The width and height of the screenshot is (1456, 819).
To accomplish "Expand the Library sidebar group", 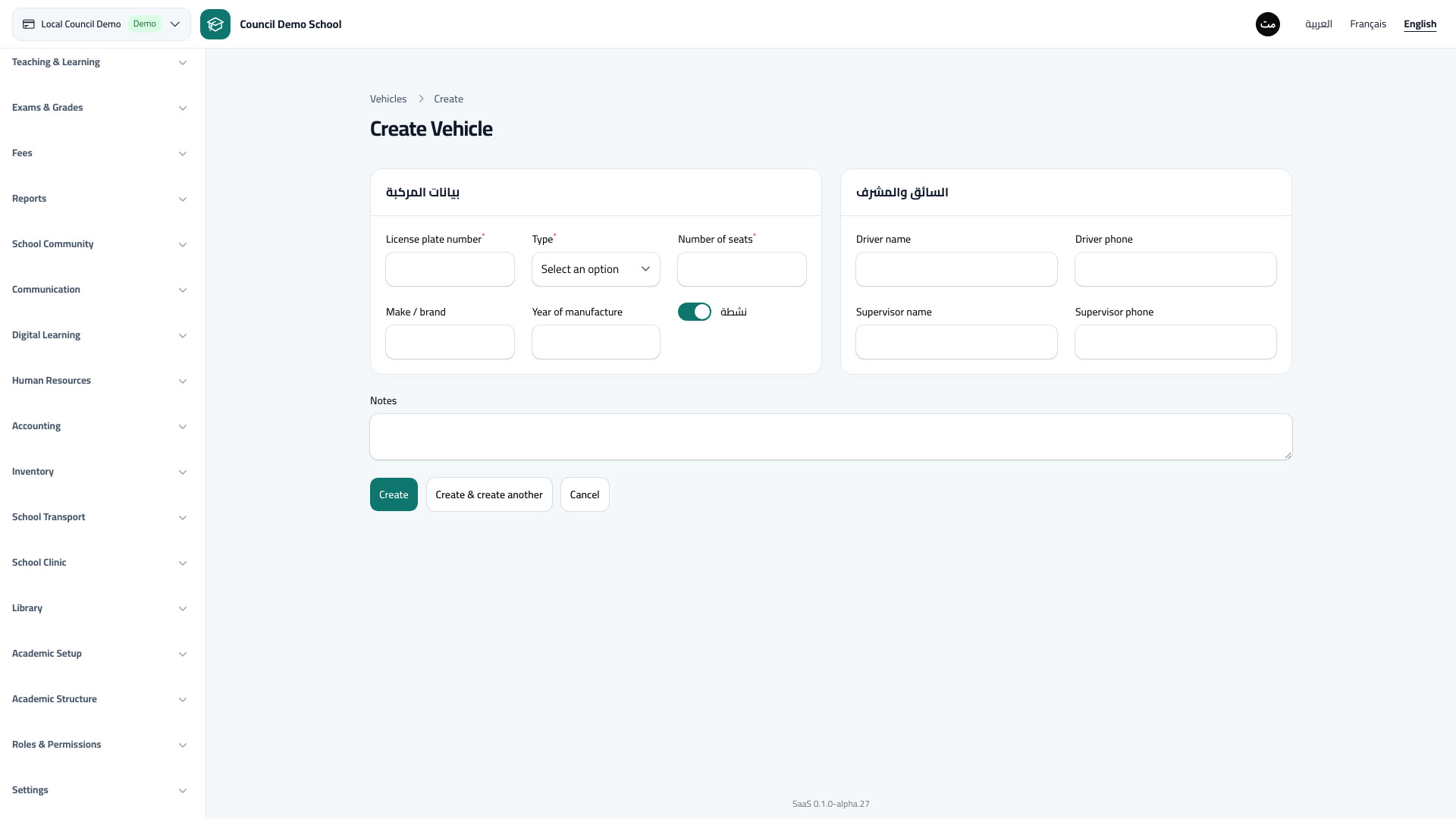I will [x=100, y=608].
